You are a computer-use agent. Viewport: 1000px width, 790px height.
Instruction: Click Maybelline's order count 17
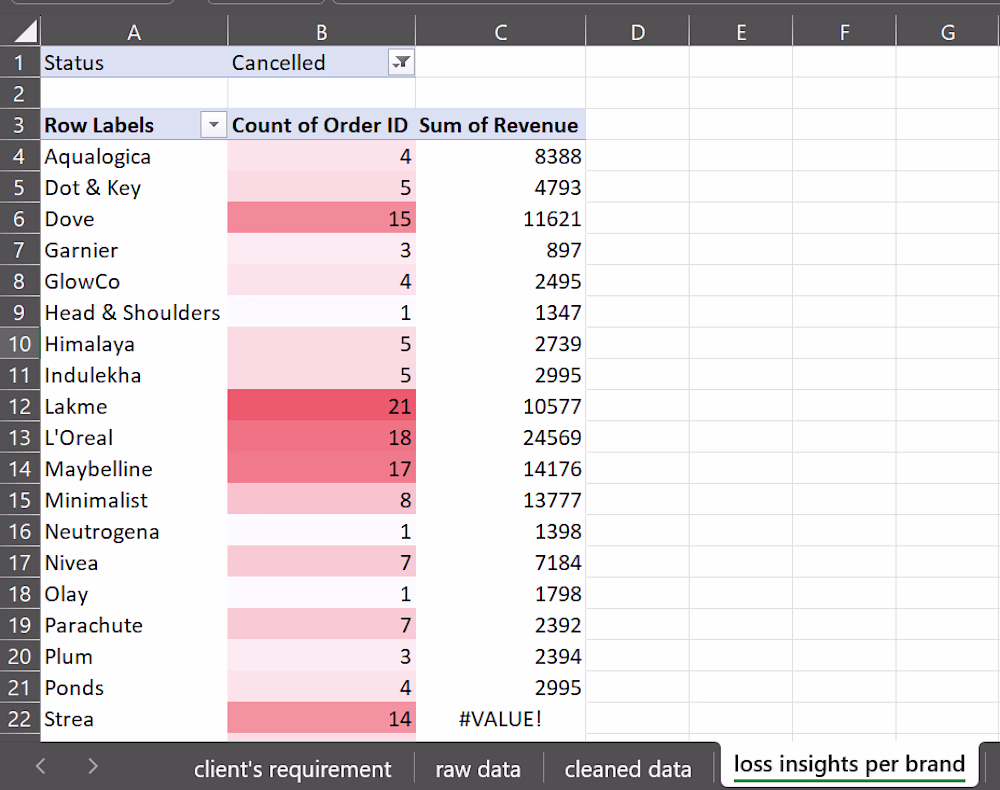(x=321, y=469)
